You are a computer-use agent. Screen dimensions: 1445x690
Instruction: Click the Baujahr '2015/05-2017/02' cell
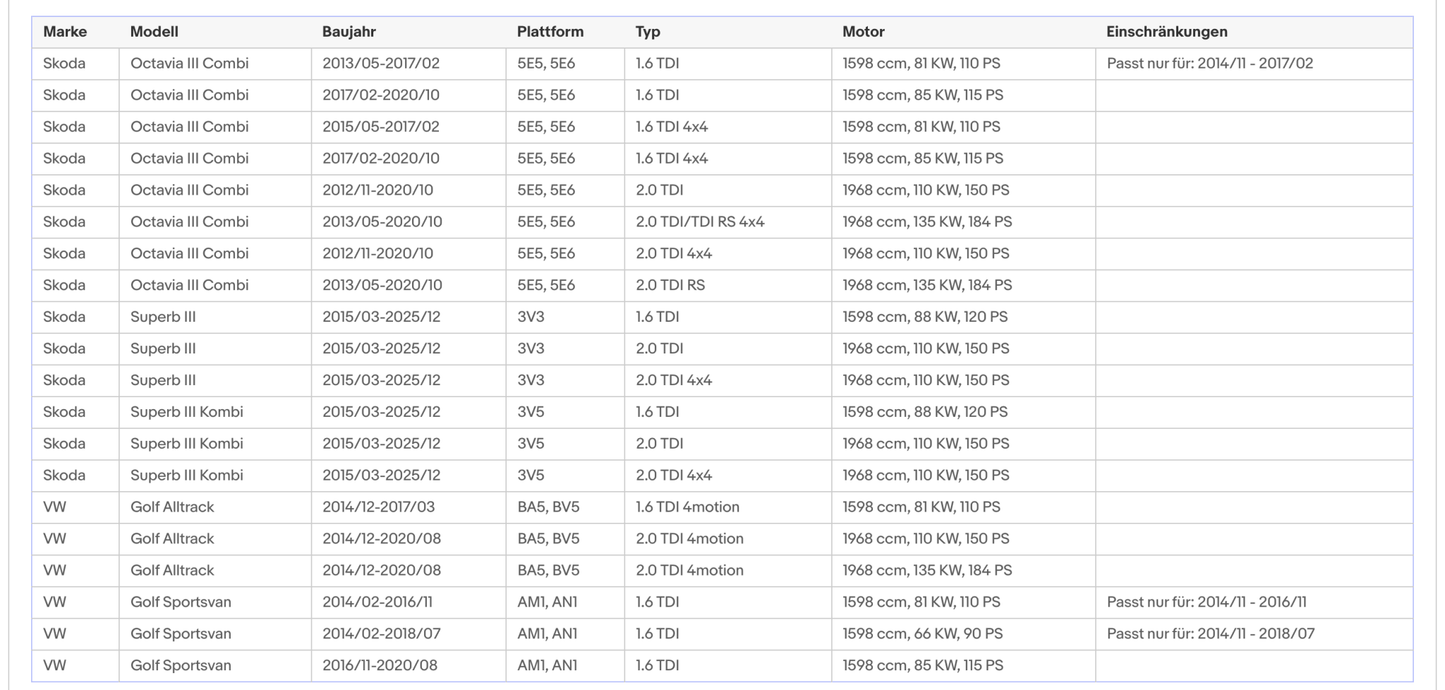coord(381,127)
